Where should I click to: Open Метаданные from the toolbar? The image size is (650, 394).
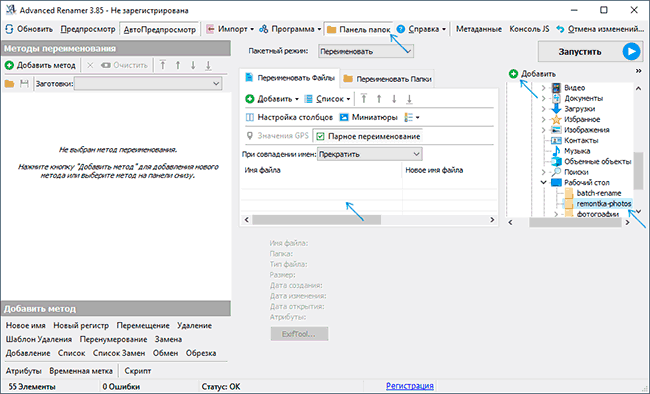coord(478,29)
